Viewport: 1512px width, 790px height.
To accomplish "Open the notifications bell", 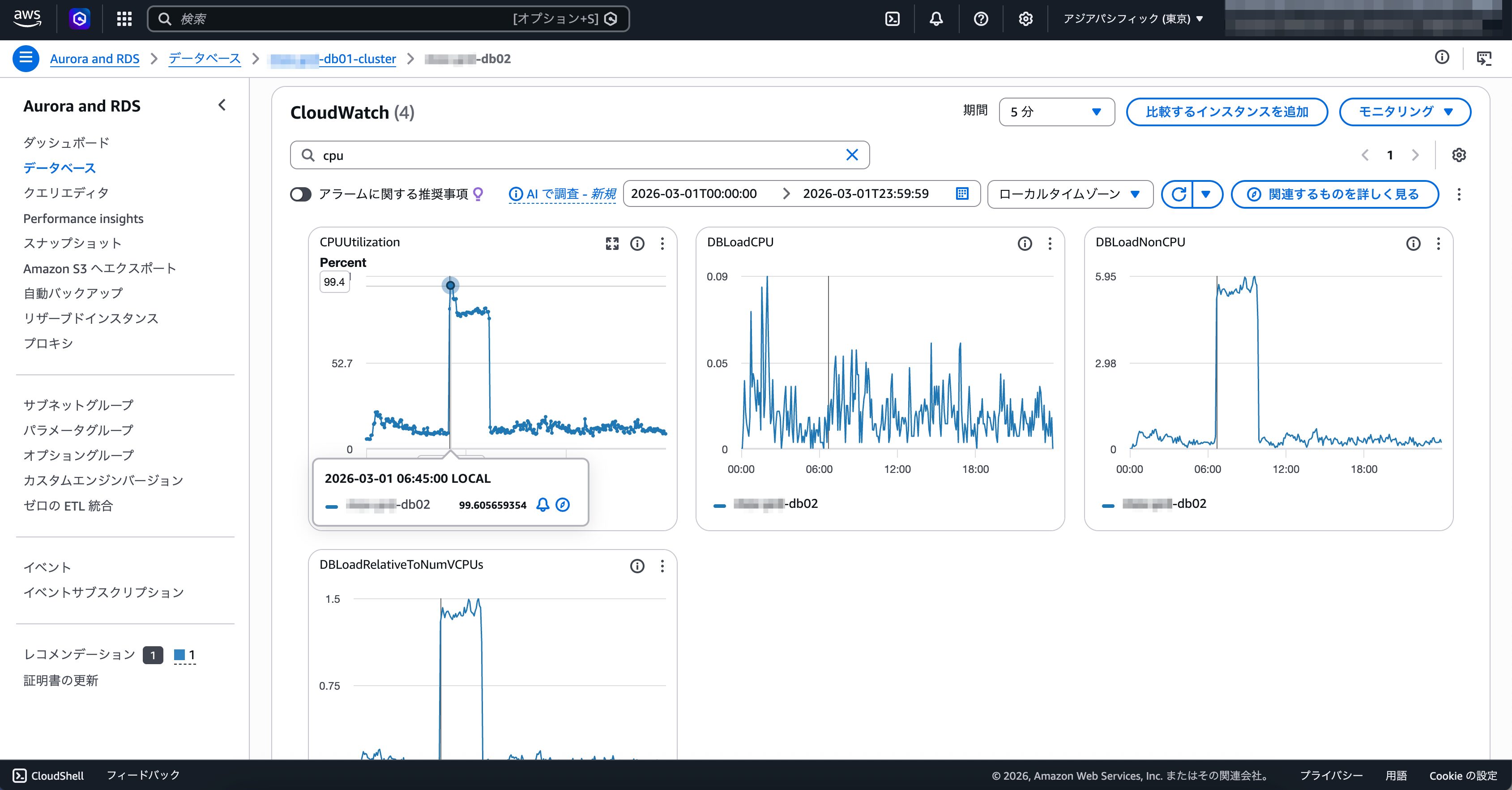I will (936, 19).
